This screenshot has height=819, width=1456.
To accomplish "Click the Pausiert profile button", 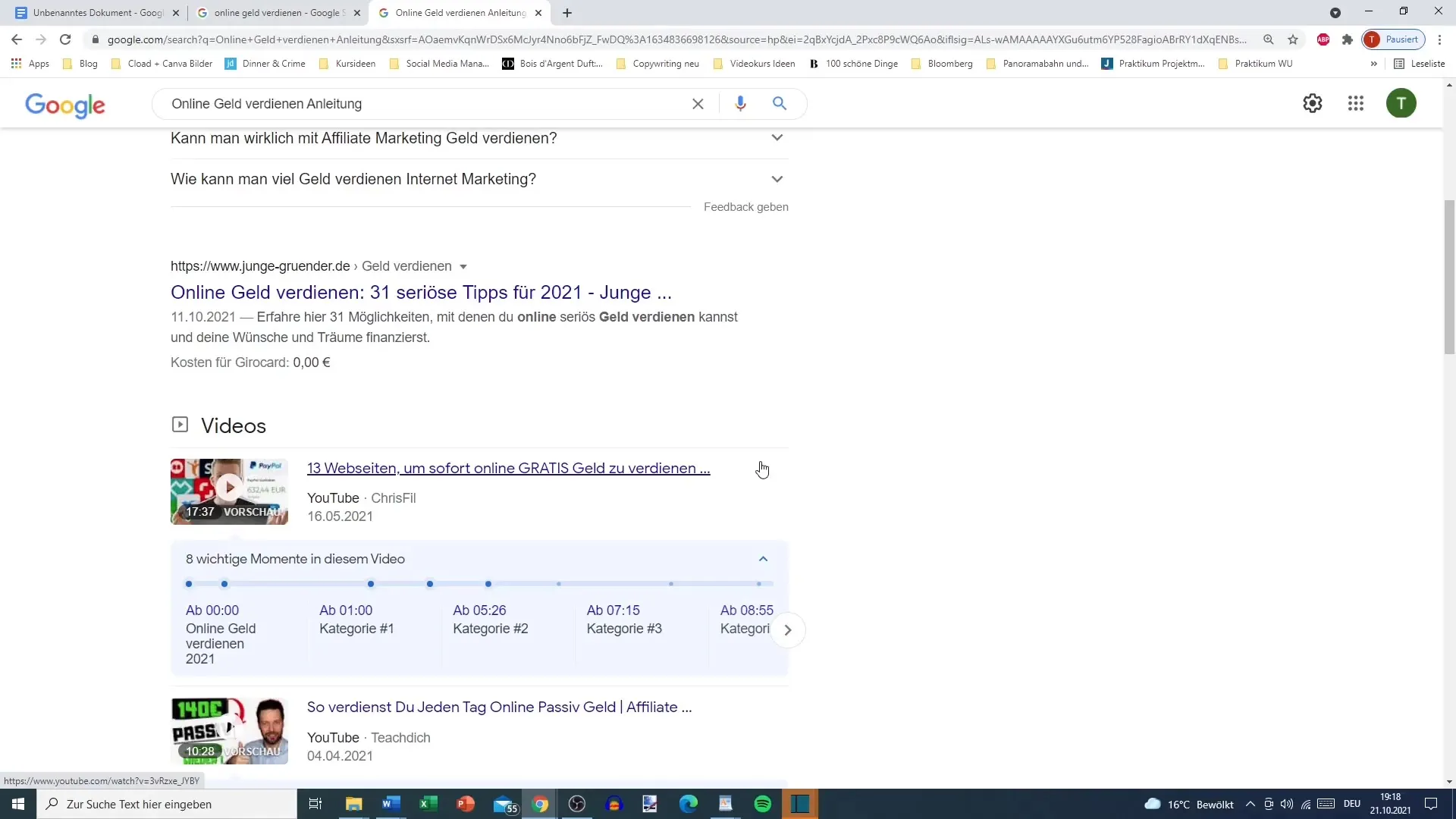I will (1394, 39).
